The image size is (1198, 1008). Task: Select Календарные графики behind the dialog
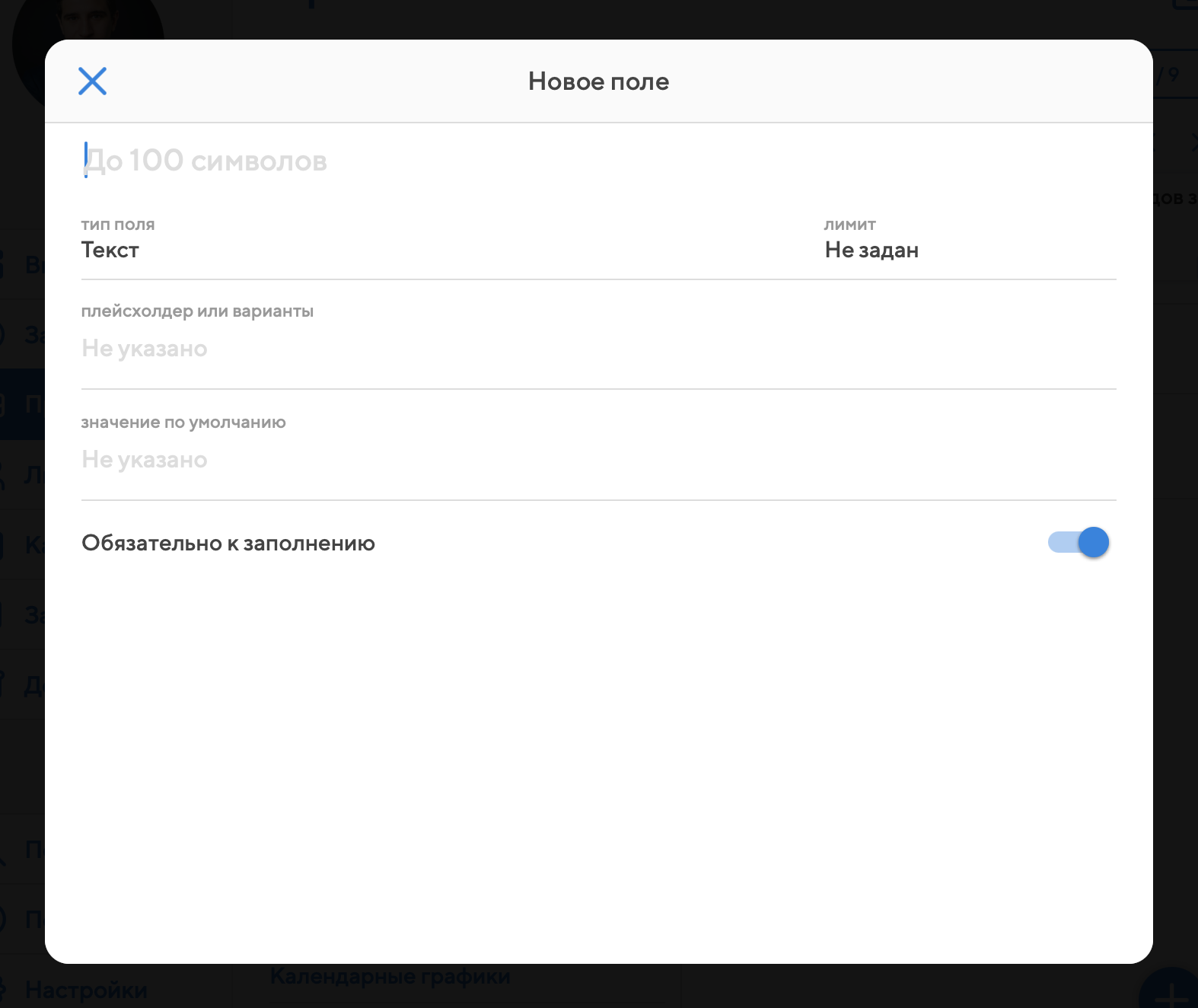(x=390, y=977)
